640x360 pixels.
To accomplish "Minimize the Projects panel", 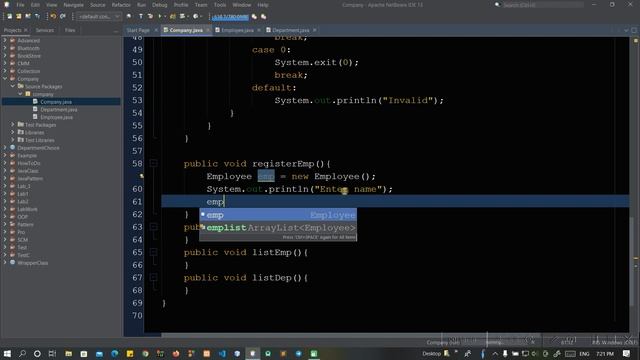I will (x=116, y=31).
